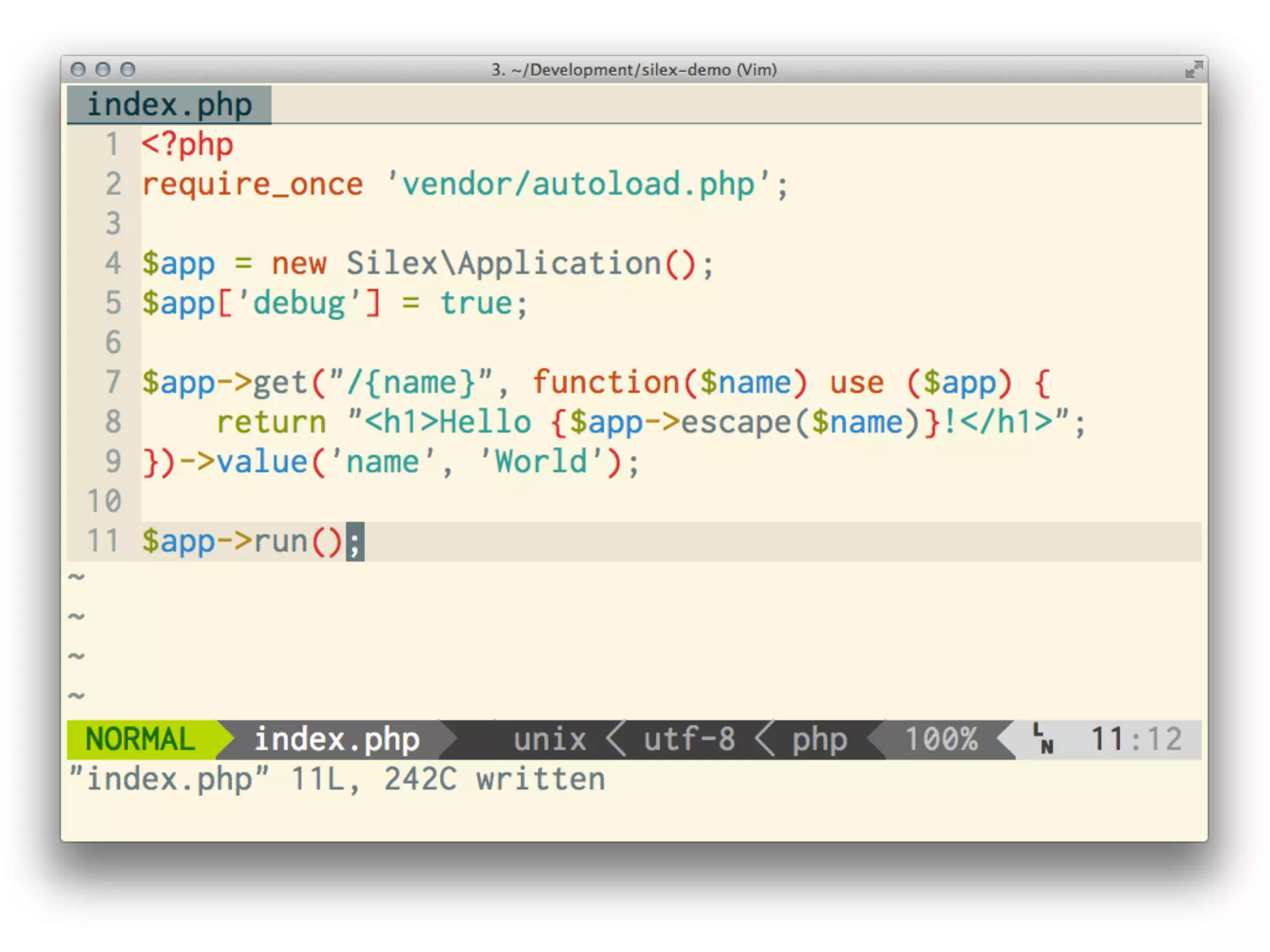Image resolution: width=1270 pixels, height=952 pixels.
Task: Click the fullscreen arrows icon in title bar
Action: (x=1193, y=69)
